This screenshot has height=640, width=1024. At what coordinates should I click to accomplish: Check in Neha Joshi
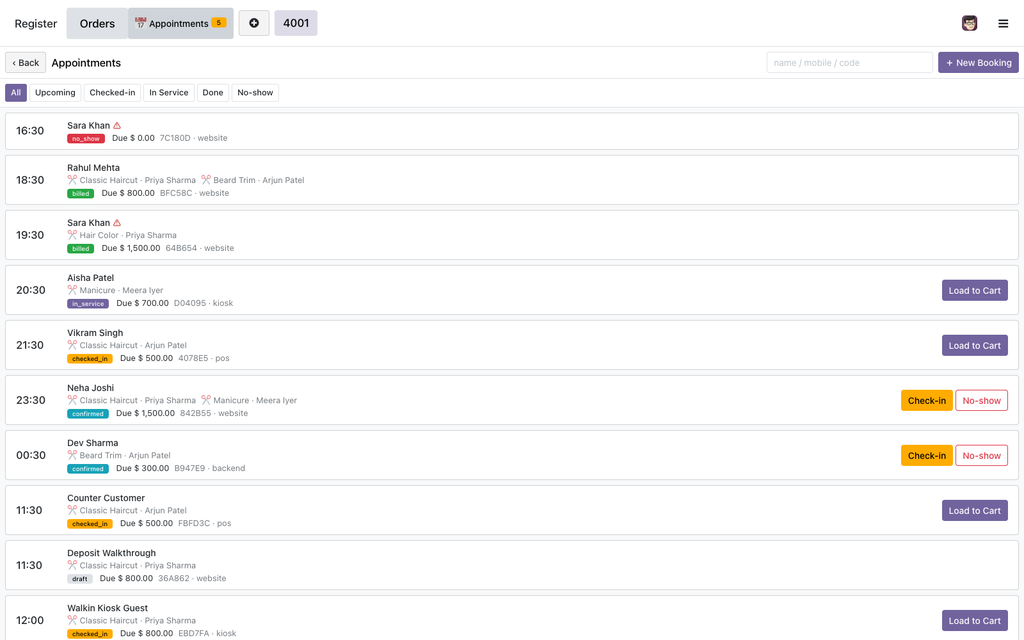926,400
